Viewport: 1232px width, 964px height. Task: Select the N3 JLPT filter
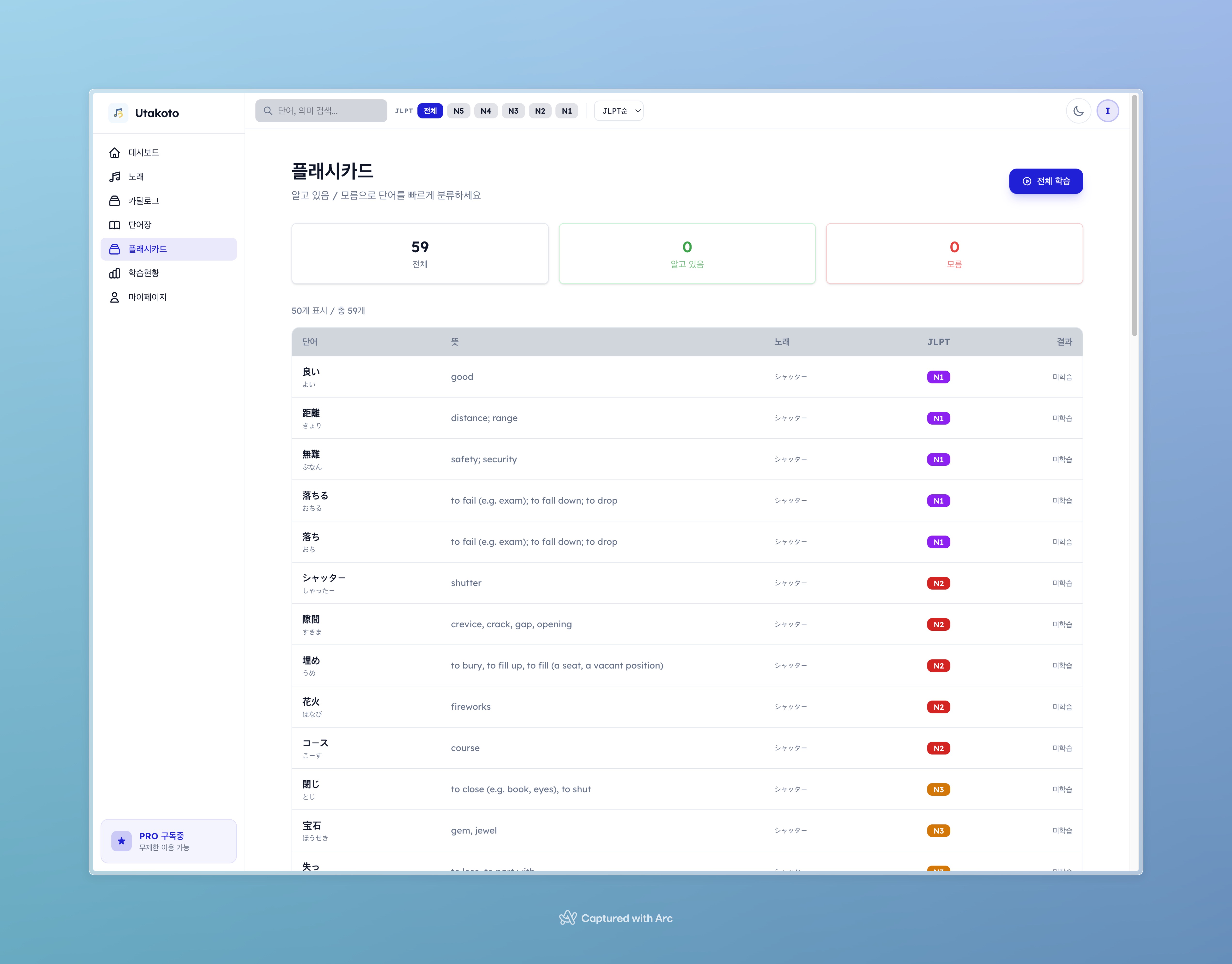coord(513,111)
